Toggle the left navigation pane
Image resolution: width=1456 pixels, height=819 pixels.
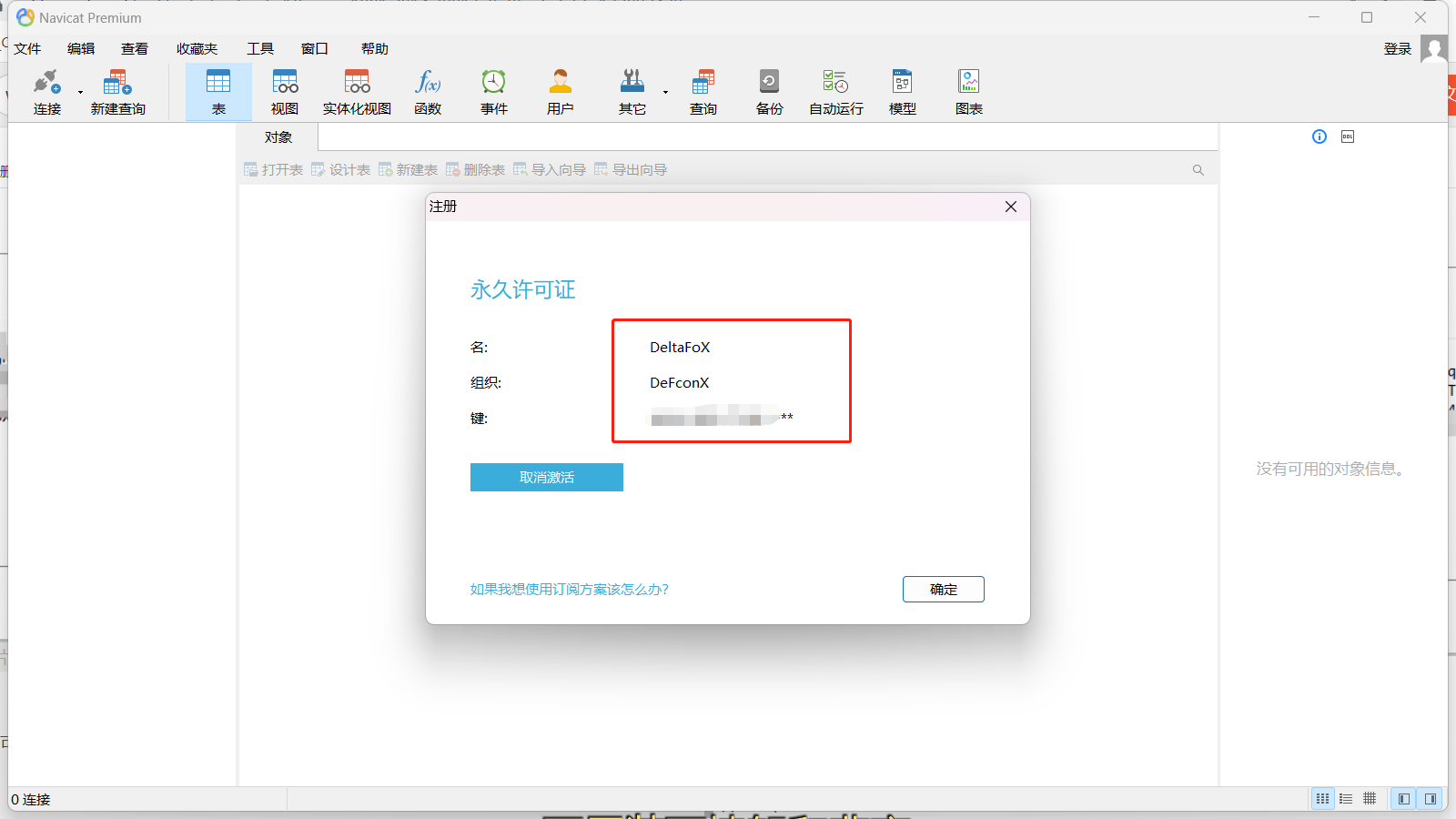1404,799
